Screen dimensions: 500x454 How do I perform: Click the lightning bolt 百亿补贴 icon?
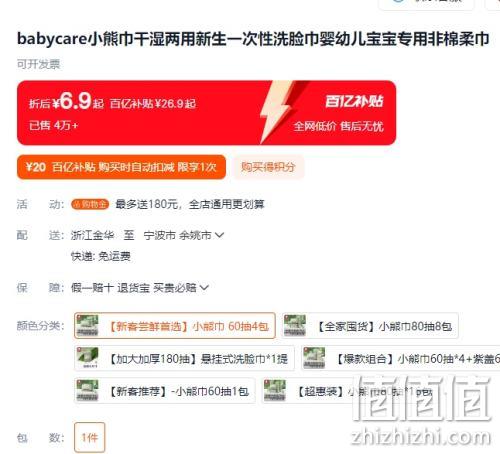tap(279, 111)
